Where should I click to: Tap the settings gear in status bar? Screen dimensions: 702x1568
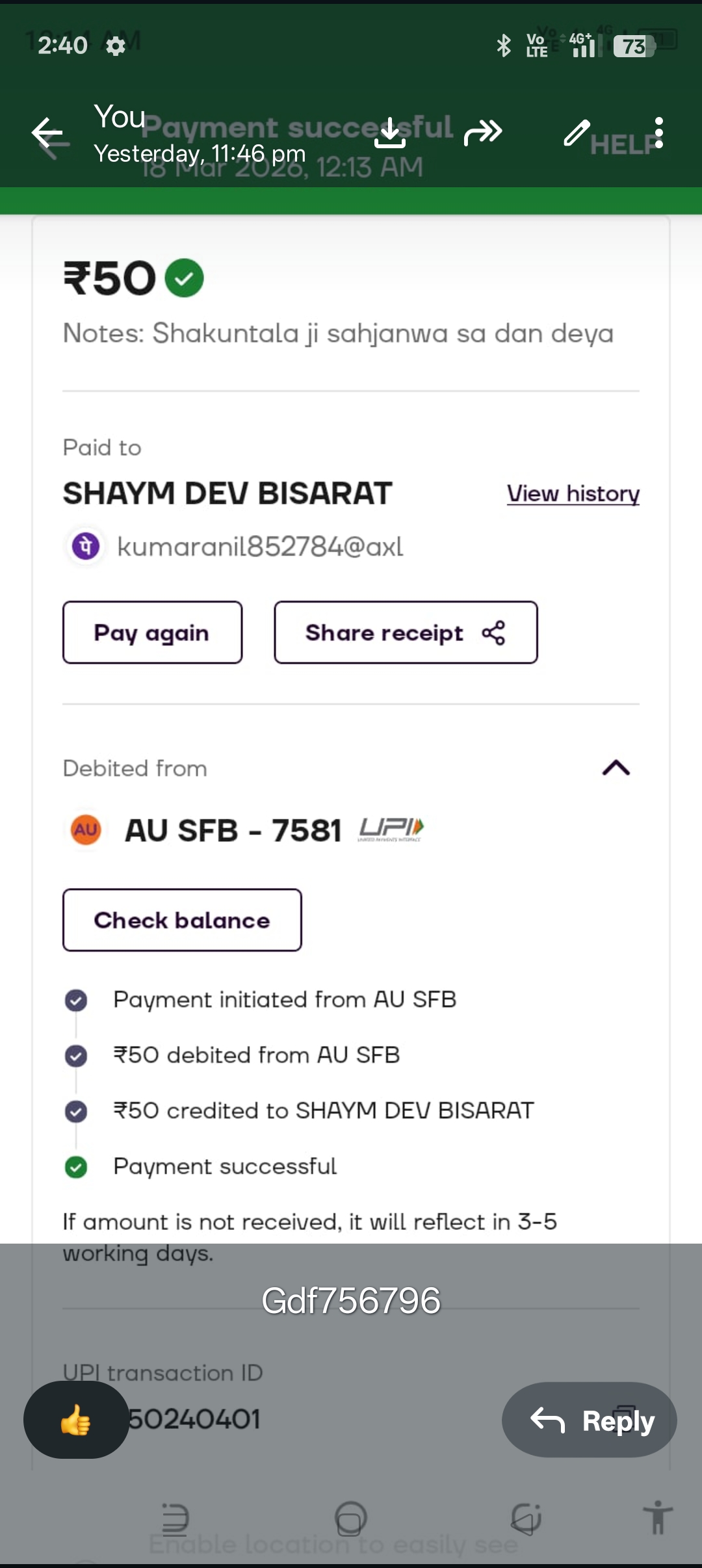pyautogui.click(x=116, y=46)
